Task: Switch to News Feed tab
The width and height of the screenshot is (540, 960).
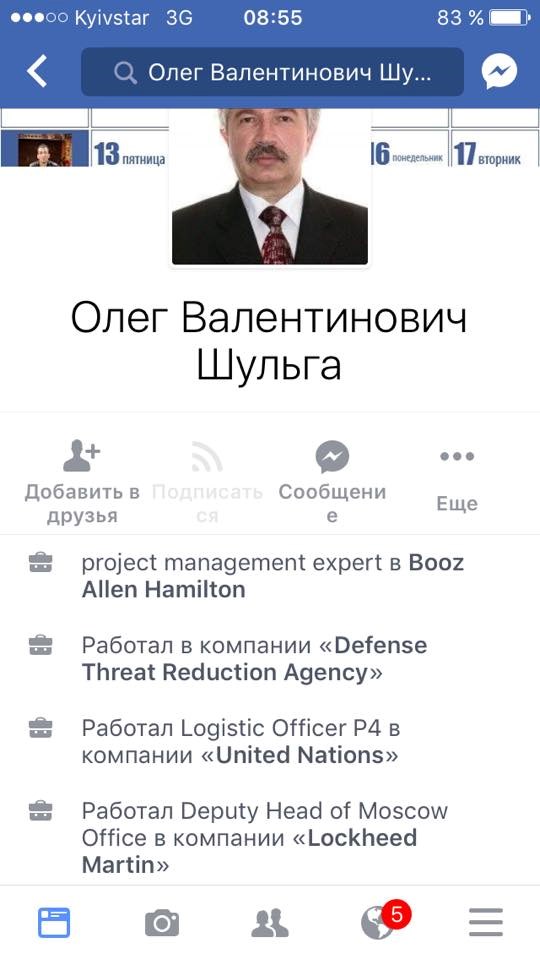Action: click(54, 923)
